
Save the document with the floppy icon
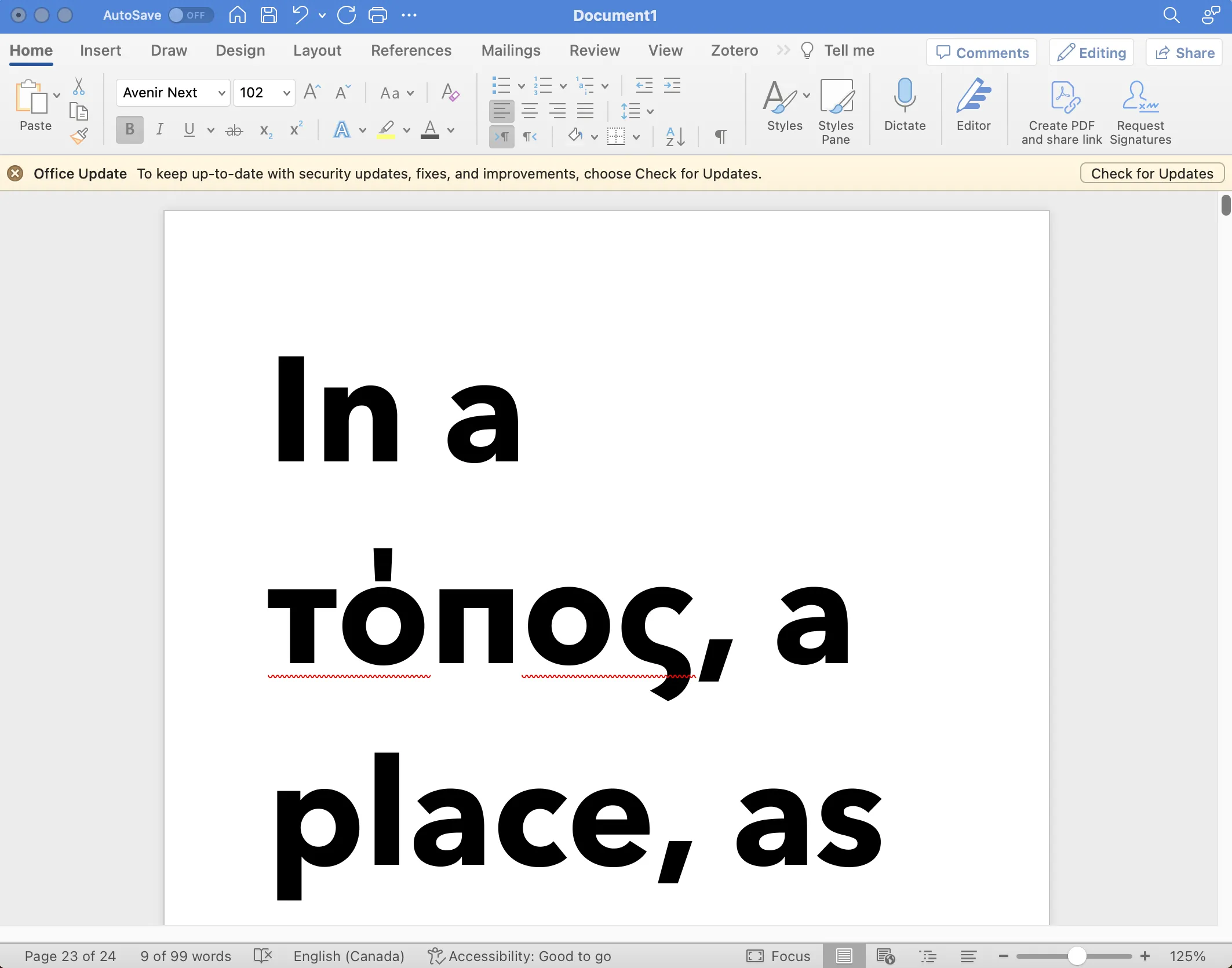tap(269, 15)
